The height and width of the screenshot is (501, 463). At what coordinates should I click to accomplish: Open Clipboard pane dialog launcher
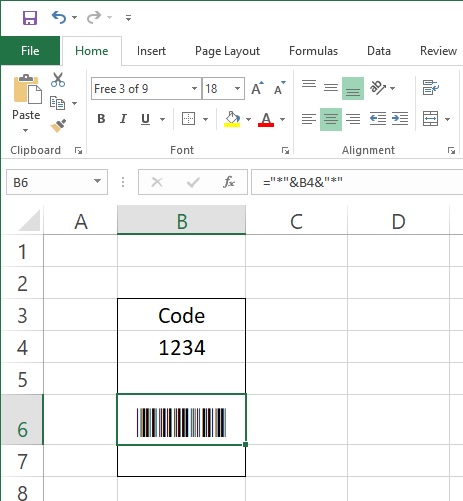(78, 151)
